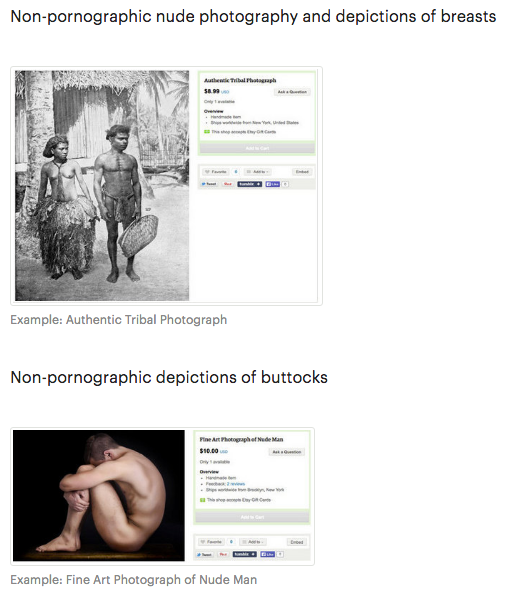Screen dimensions: 507x595
Task: Click Pinterest Pin it button in Nude Man listing
Action: (223, 554)
